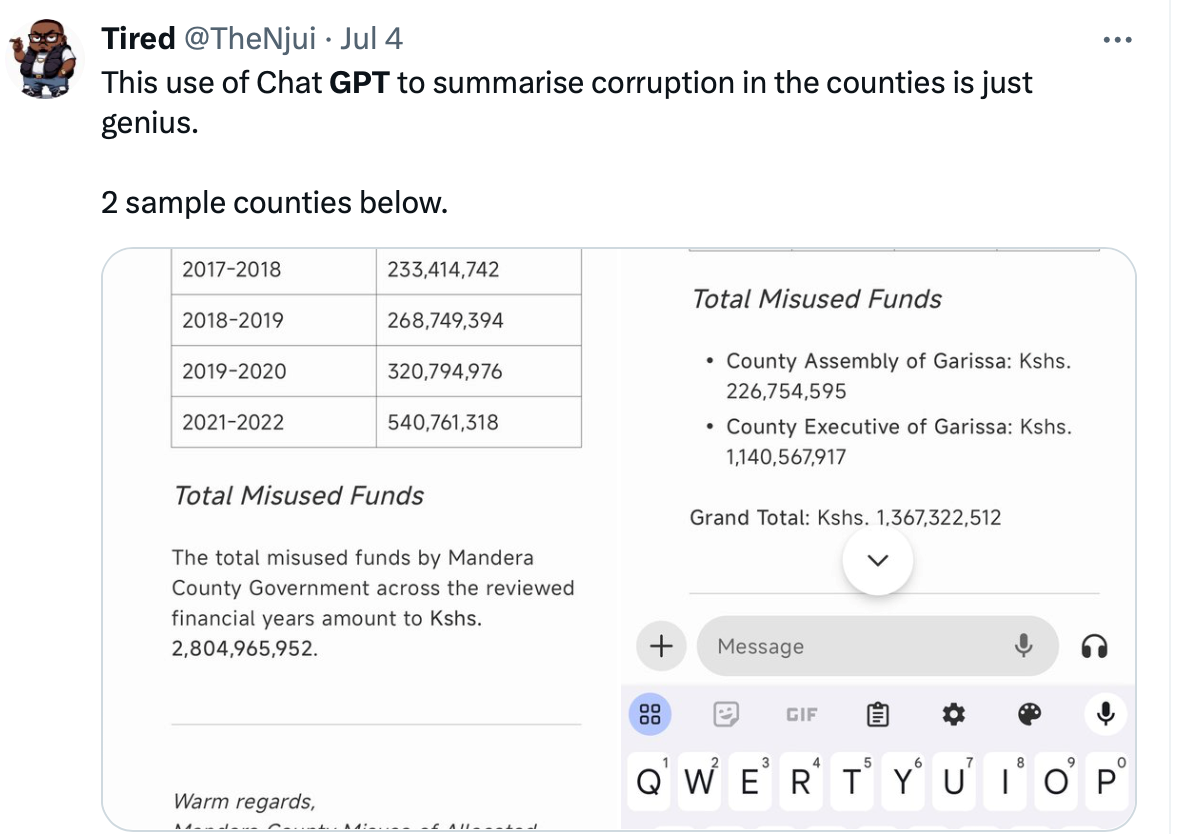Open the keyboard theme palette icon
This screenshot has width=1192, height=834.
coord(1029,714)
